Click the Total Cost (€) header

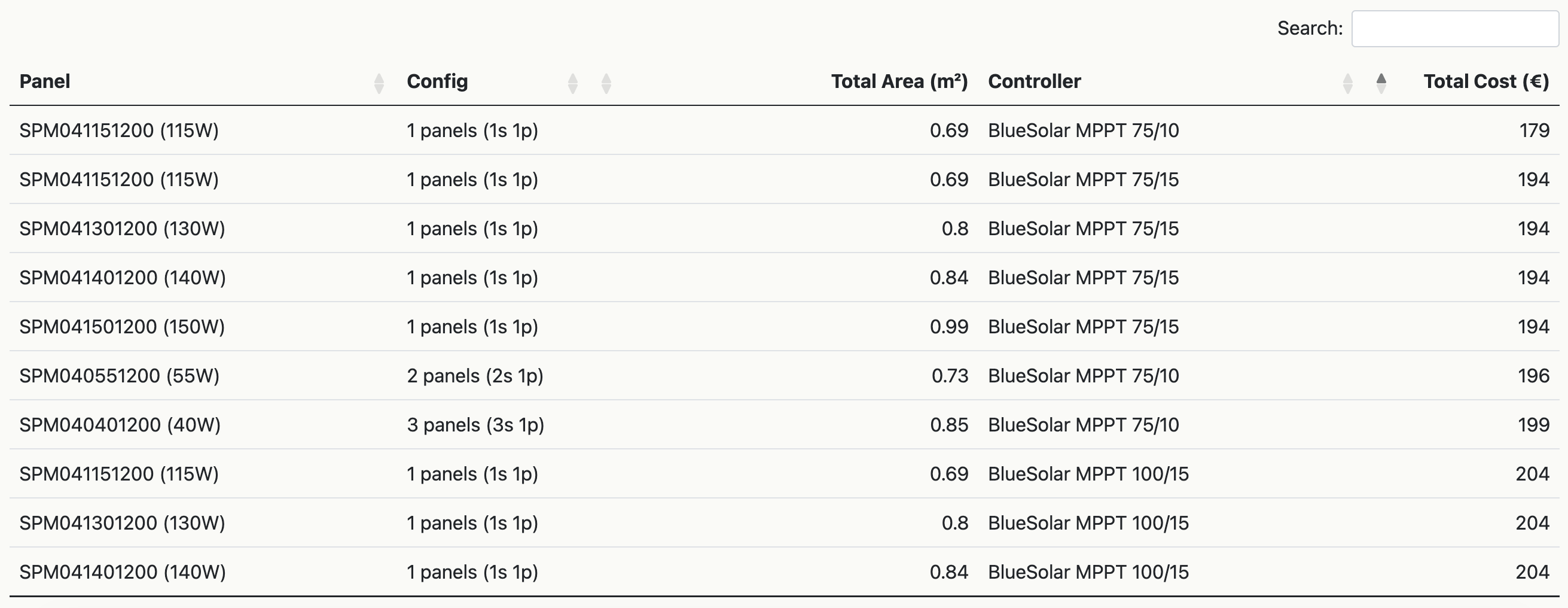[1486, 81]
